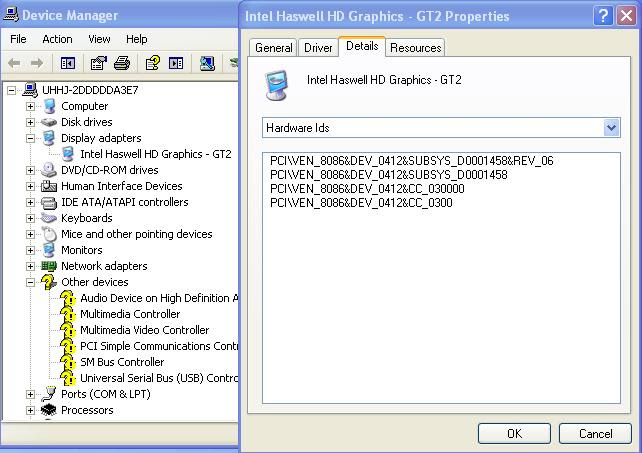
Task: Click the warning icon beside Multimedia Controller
Action: (68, 314)
